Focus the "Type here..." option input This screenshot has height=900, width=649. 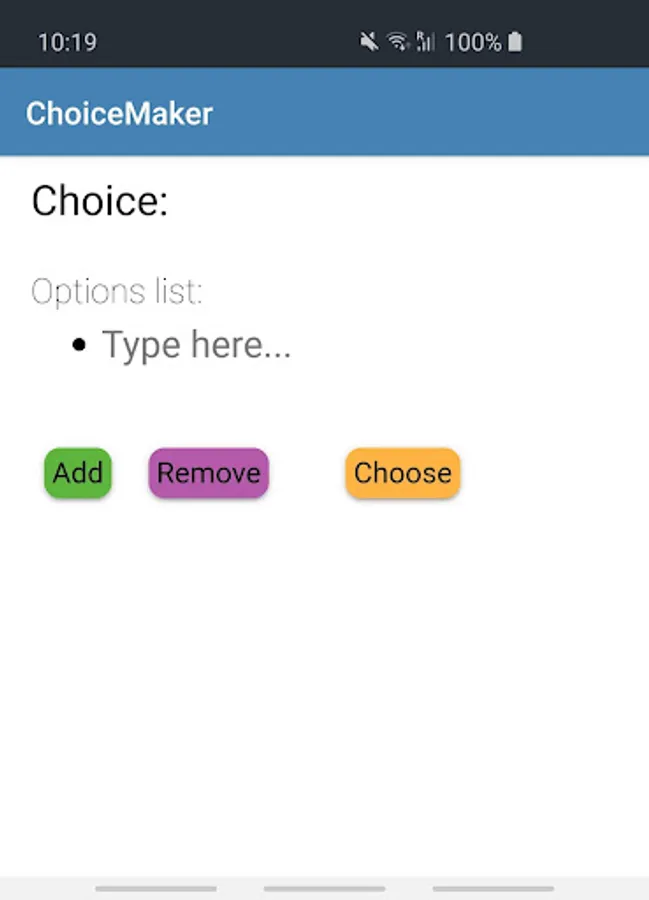(197, 345)
